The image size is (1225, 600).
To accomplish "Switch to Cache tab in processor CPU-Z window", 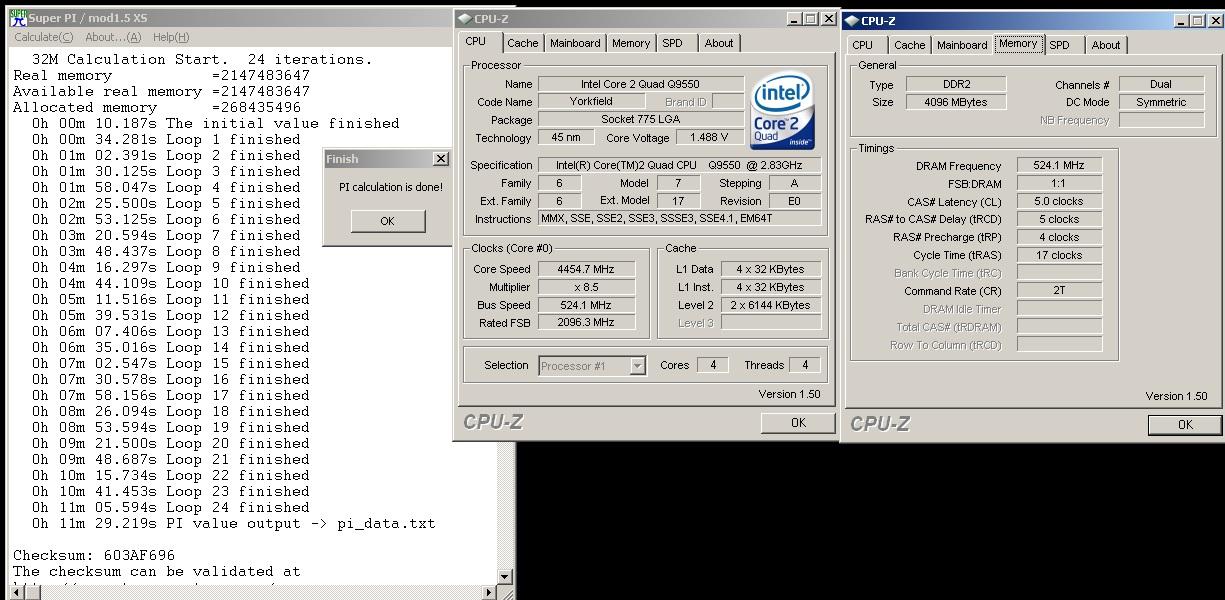I will 522,43.
